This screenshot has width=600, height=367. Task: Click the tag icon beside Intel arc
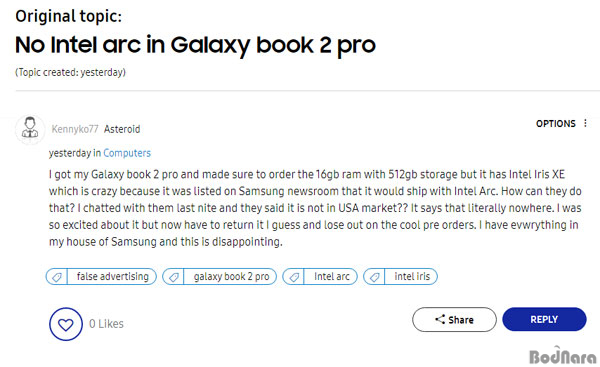[294, 277]
